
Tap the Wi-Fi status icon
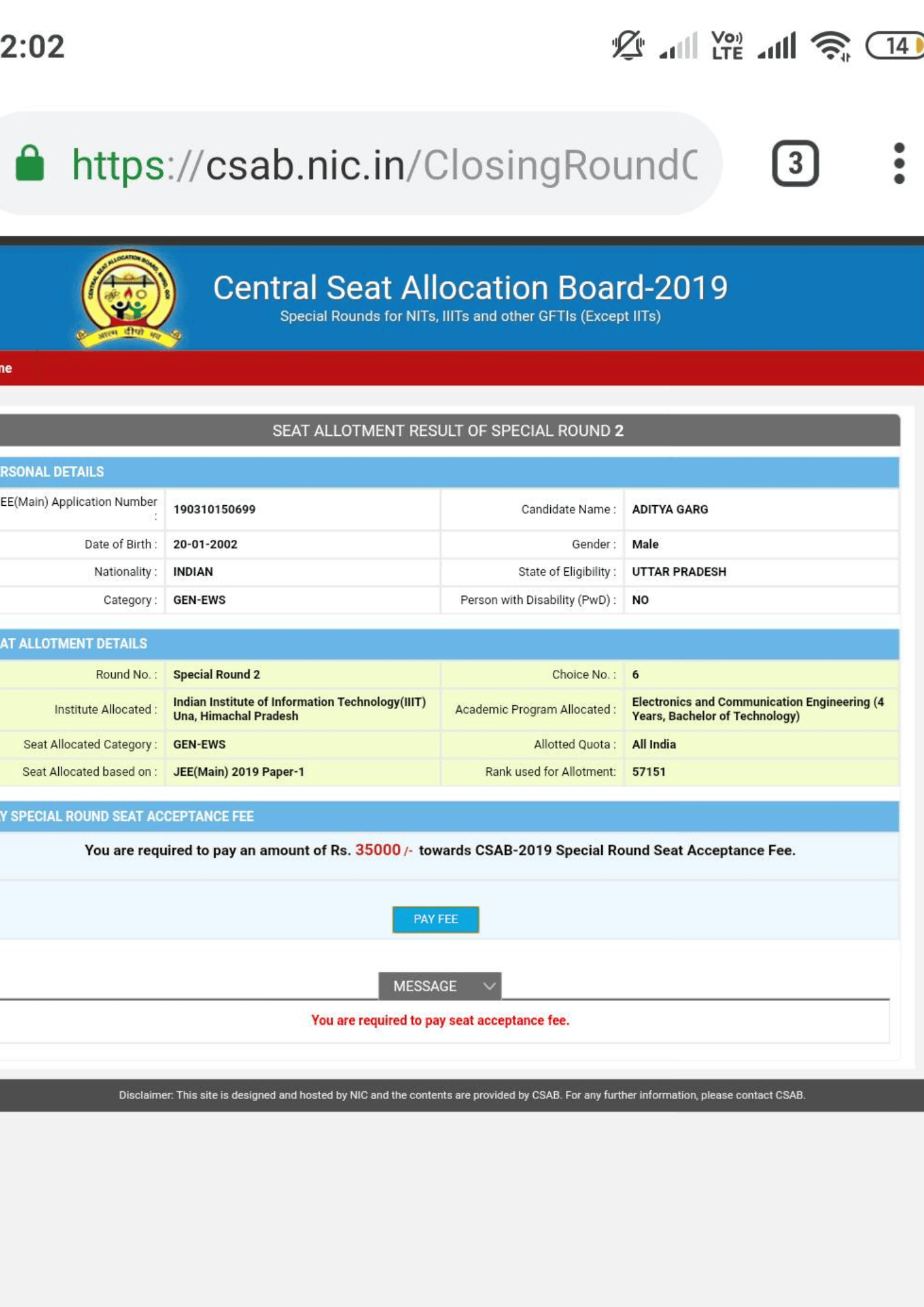tap(830, 46)
